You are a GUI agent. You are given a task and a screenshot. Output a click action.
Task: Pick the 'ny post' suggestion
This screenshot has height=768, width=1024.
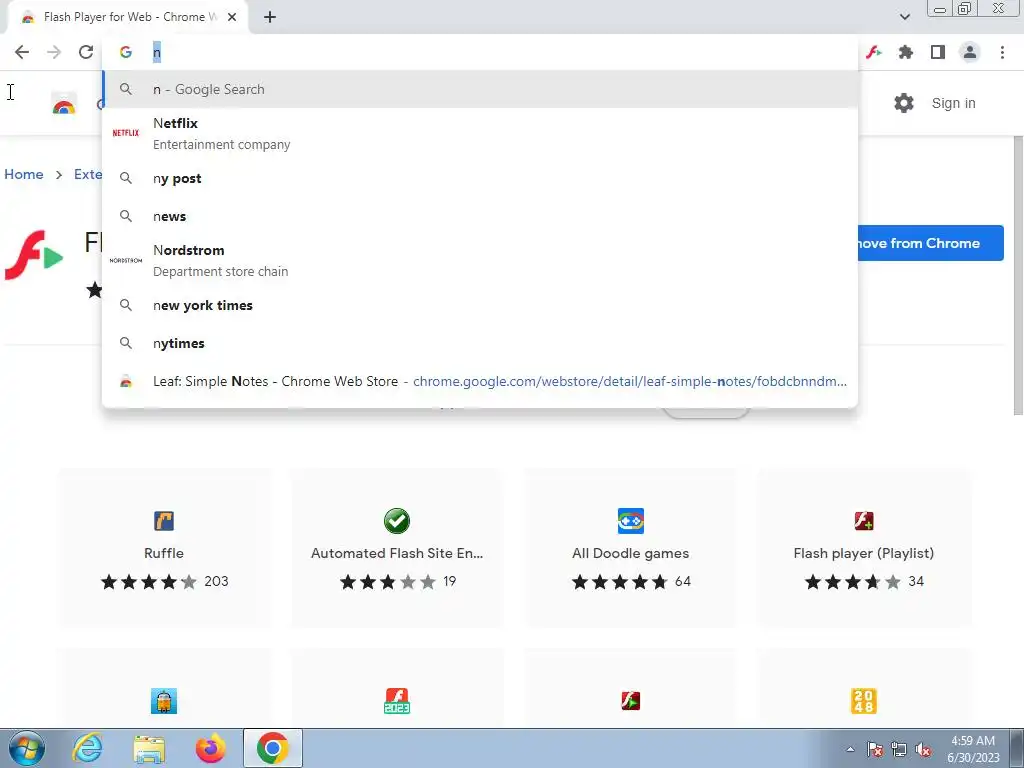[x=480, y=178]
